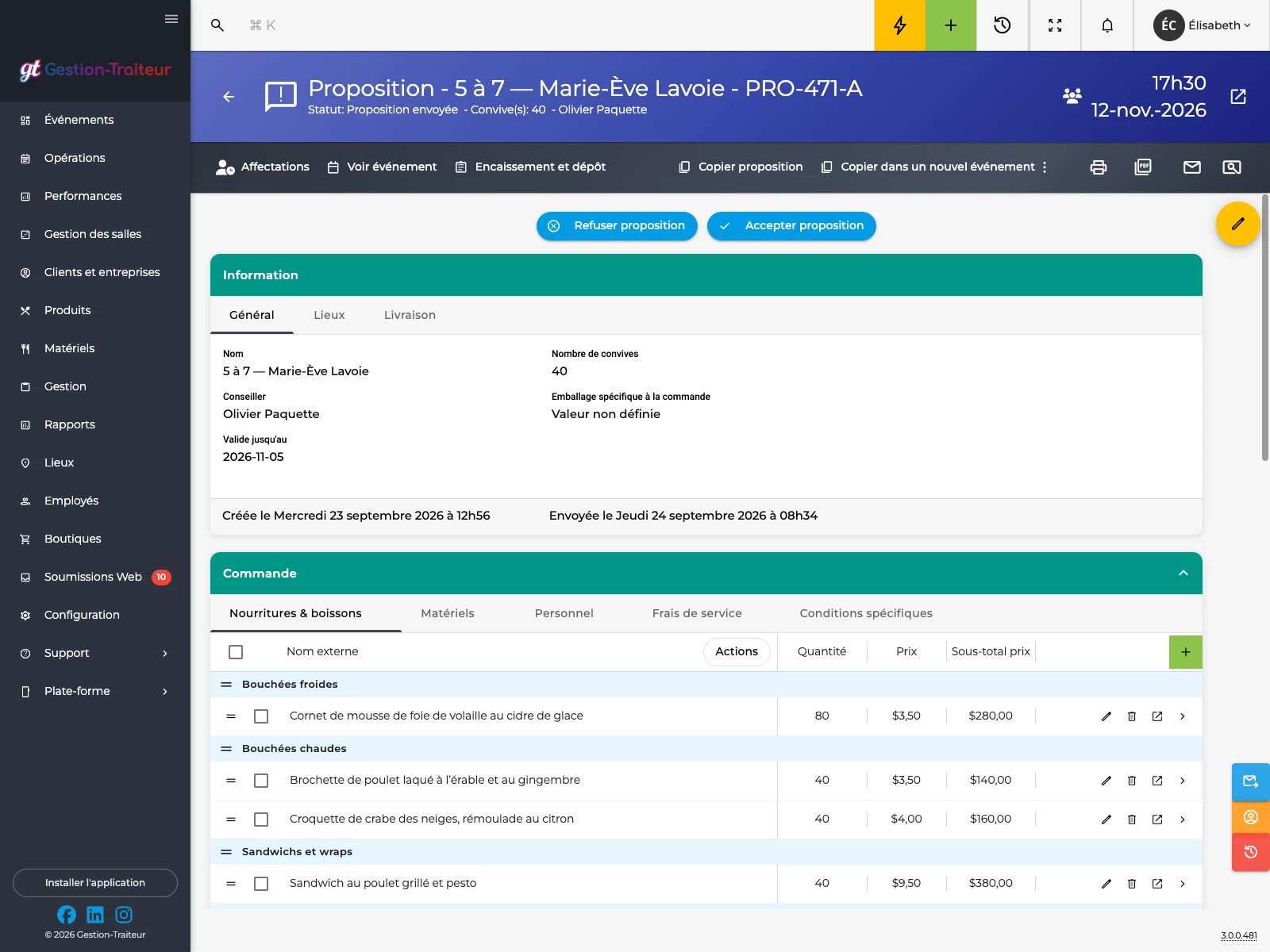
Task: Check the Cornet de mousse de foie checkbox
Action: pyautogui.click(x=261, y=716)
